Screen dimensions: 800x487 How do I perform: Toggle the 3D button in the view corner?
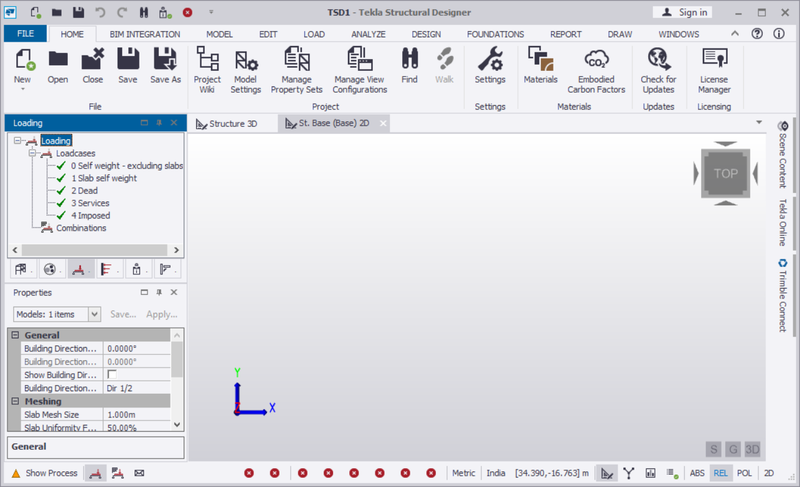point(752,449)
